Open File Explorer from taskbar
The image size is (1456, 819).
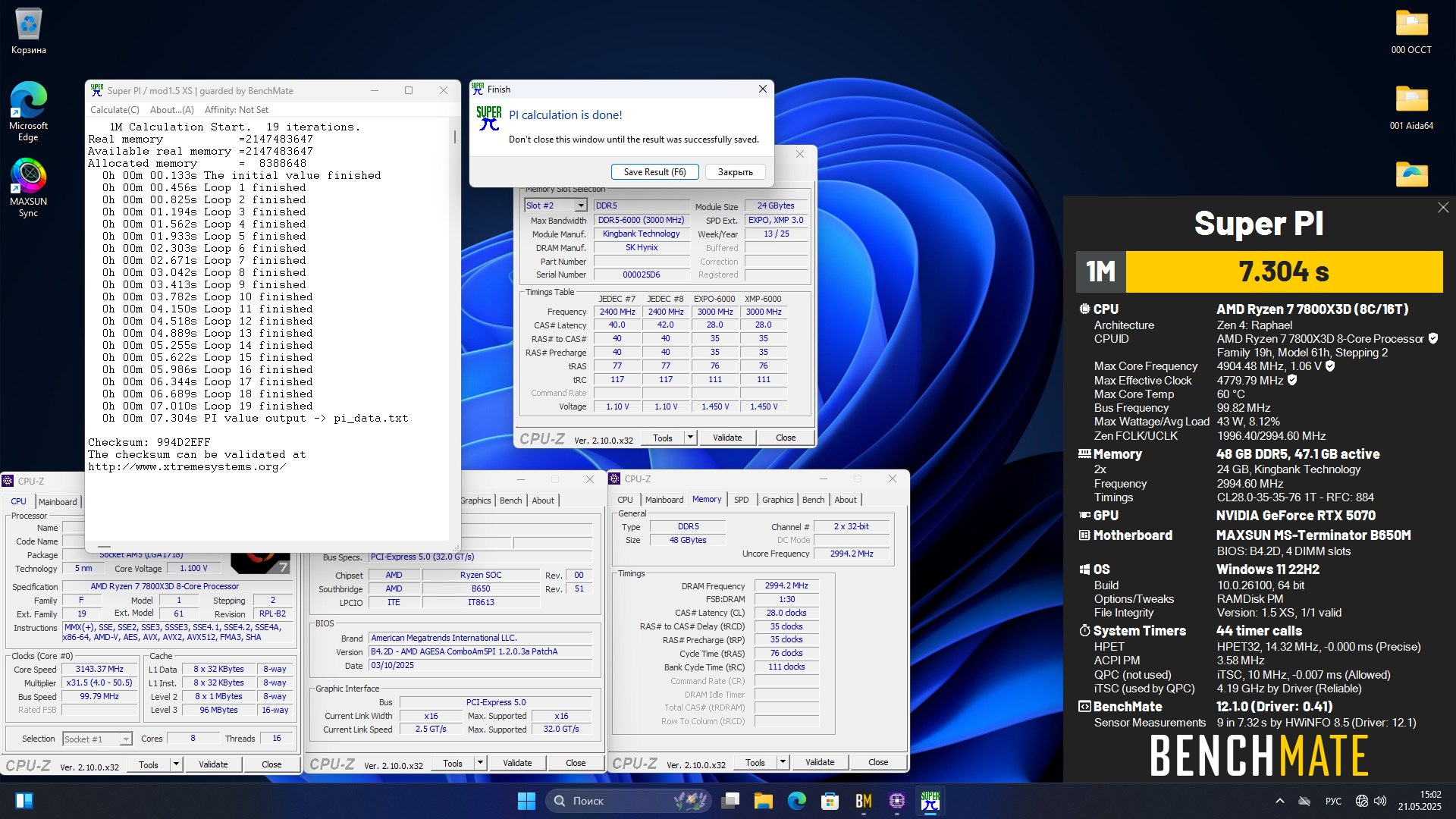point(764,801)
